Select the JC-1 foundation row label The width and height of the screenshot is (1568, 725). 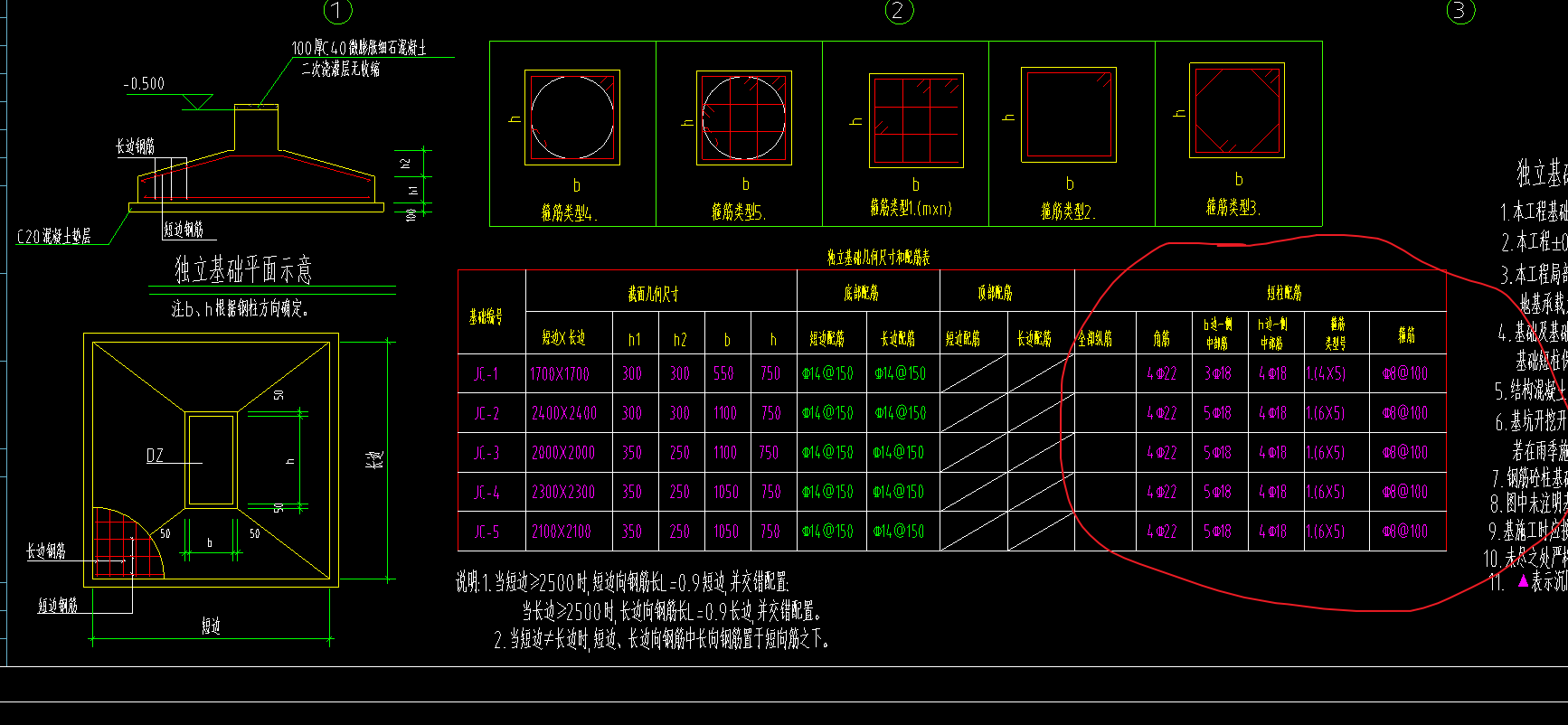486,373
